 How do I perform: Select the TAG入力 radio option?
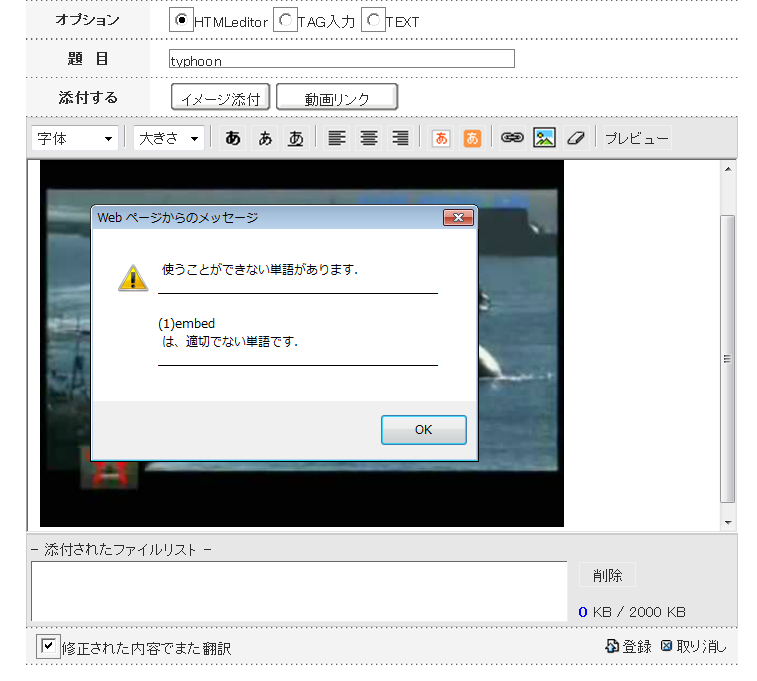(285, 20)
